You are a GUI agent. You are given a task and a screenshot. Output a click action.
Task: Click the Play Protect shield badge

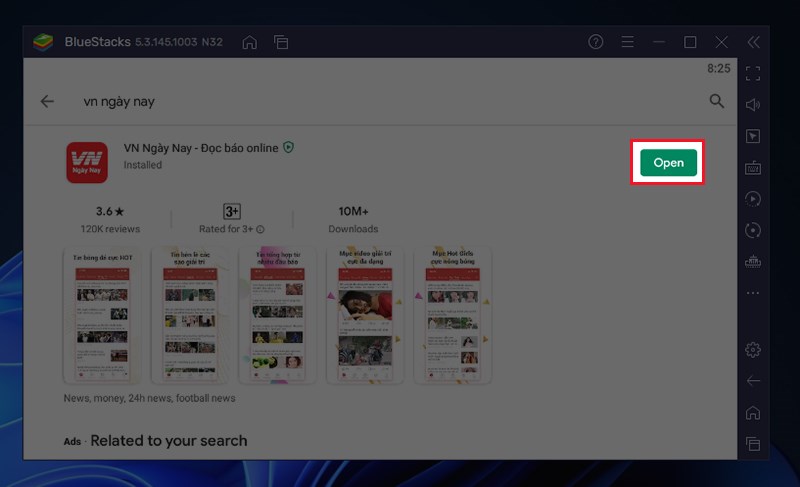click(x=288, y=147)
